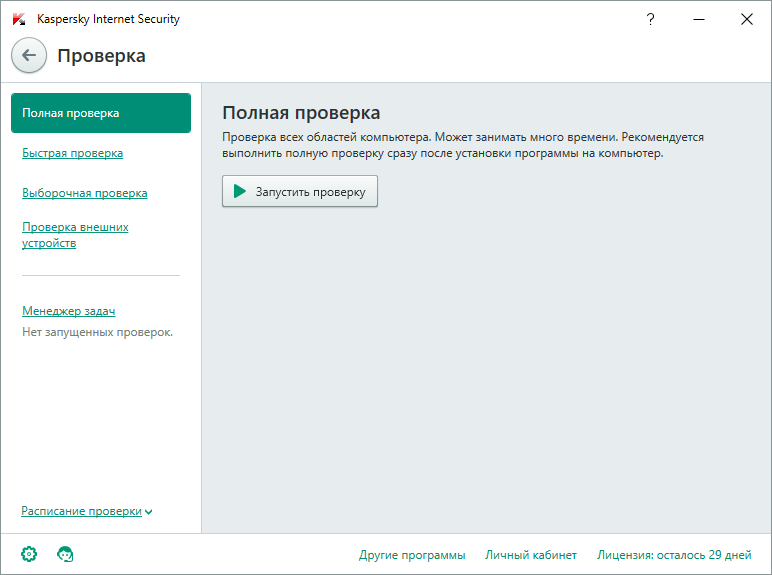Open Проверка внешних устройств section

tap(75, 235)
